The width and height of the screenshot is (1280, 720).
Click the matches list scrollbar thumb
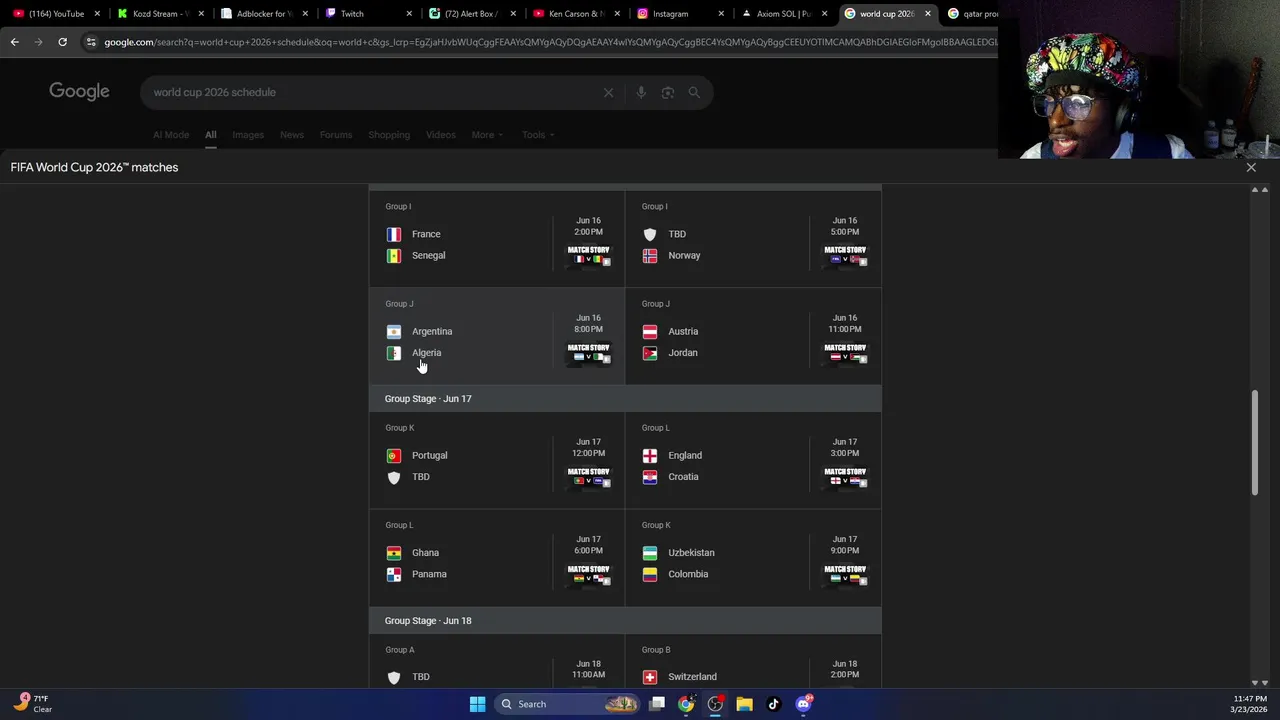[x=1256, y=442]
